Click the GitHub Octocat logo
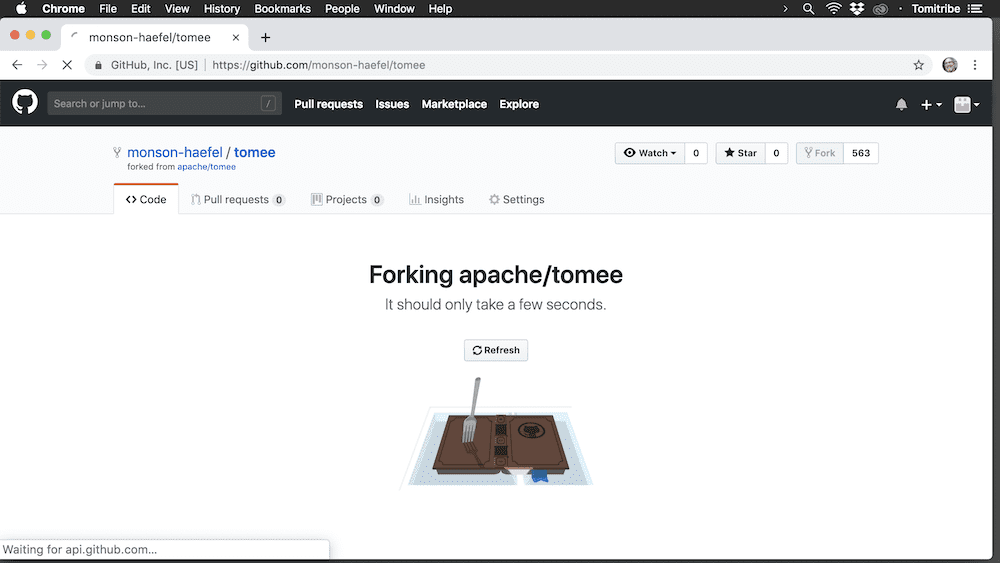The height and width of the screenshot is (563, 1000). click(25, 103)
